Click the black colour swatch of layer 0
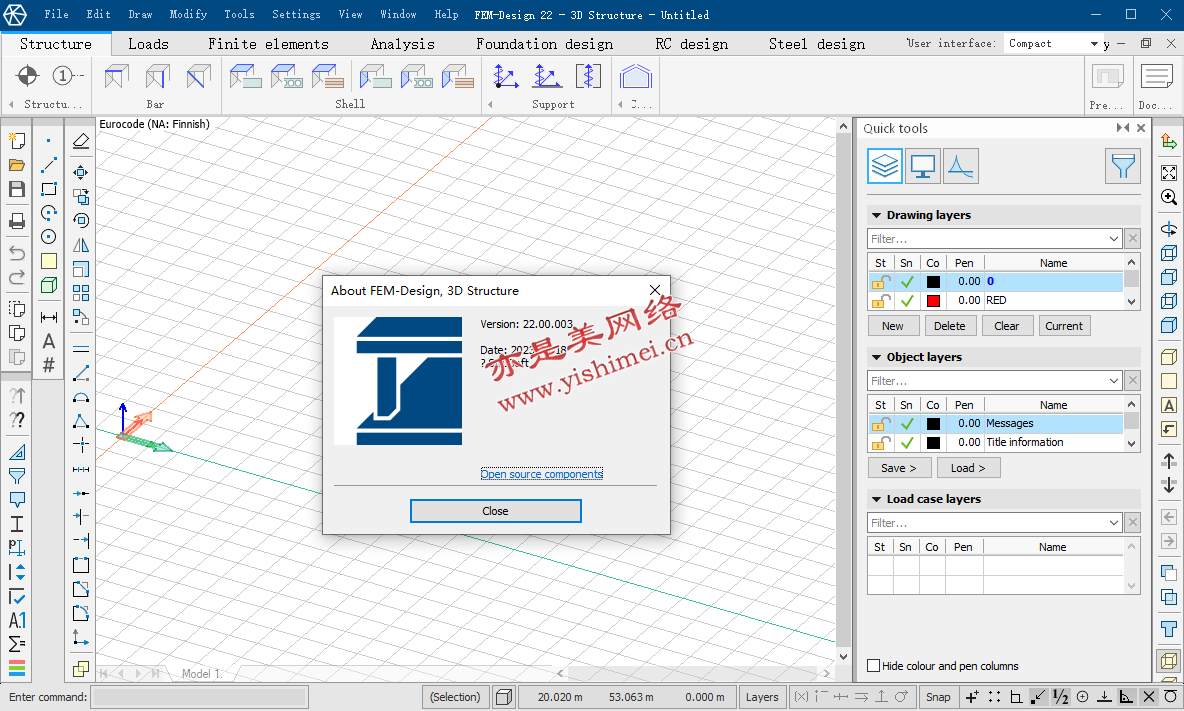Image resolution: width=1184 pixels, height=711 pixels. (933, 282)
